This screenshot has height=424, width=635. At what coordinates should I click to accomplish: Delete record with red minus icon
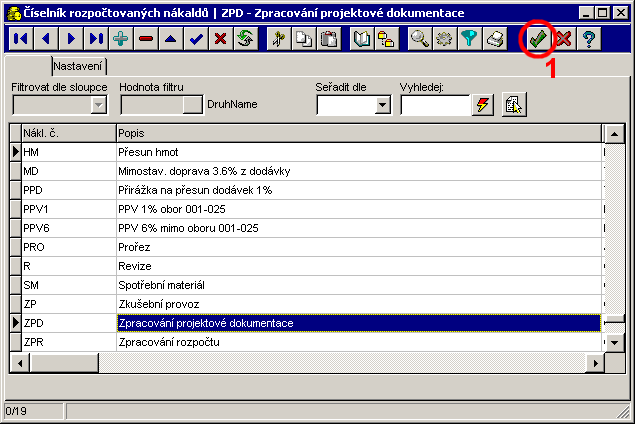coord(146,39)
